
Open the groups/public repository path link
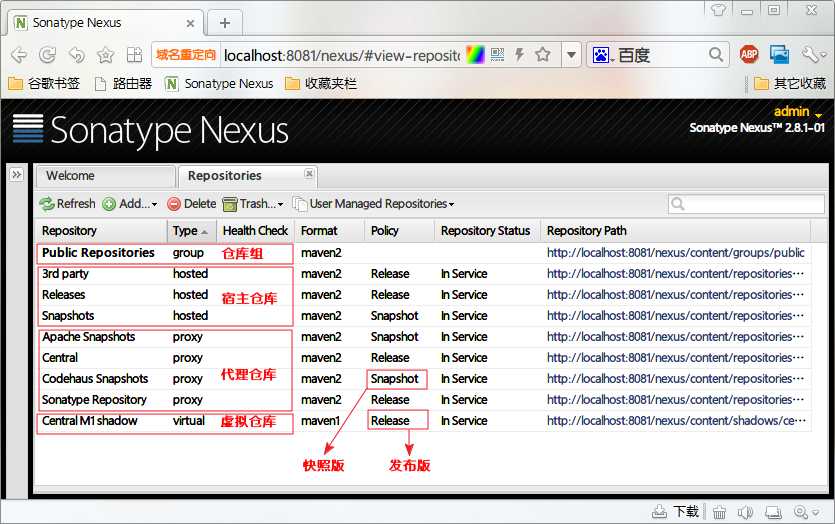675,253
